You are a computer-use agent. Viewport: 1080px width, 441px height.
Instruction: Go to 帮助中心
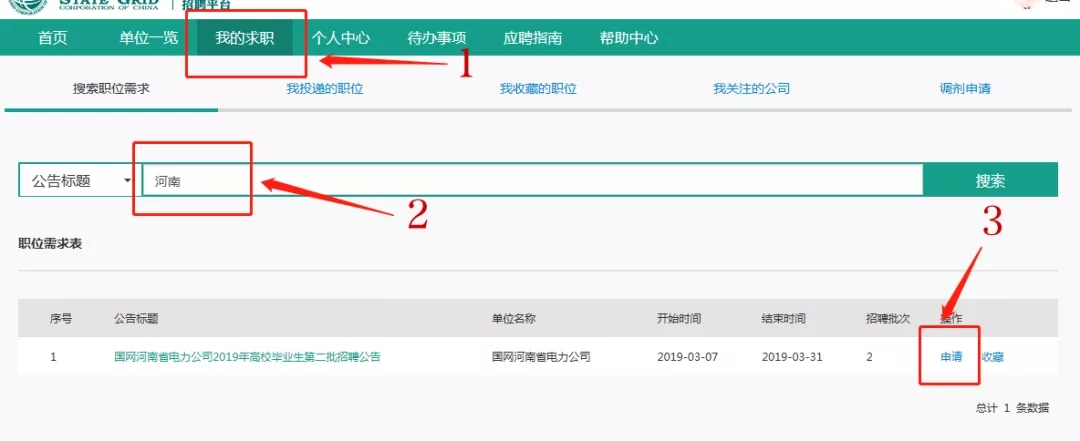tap(628, 38)
